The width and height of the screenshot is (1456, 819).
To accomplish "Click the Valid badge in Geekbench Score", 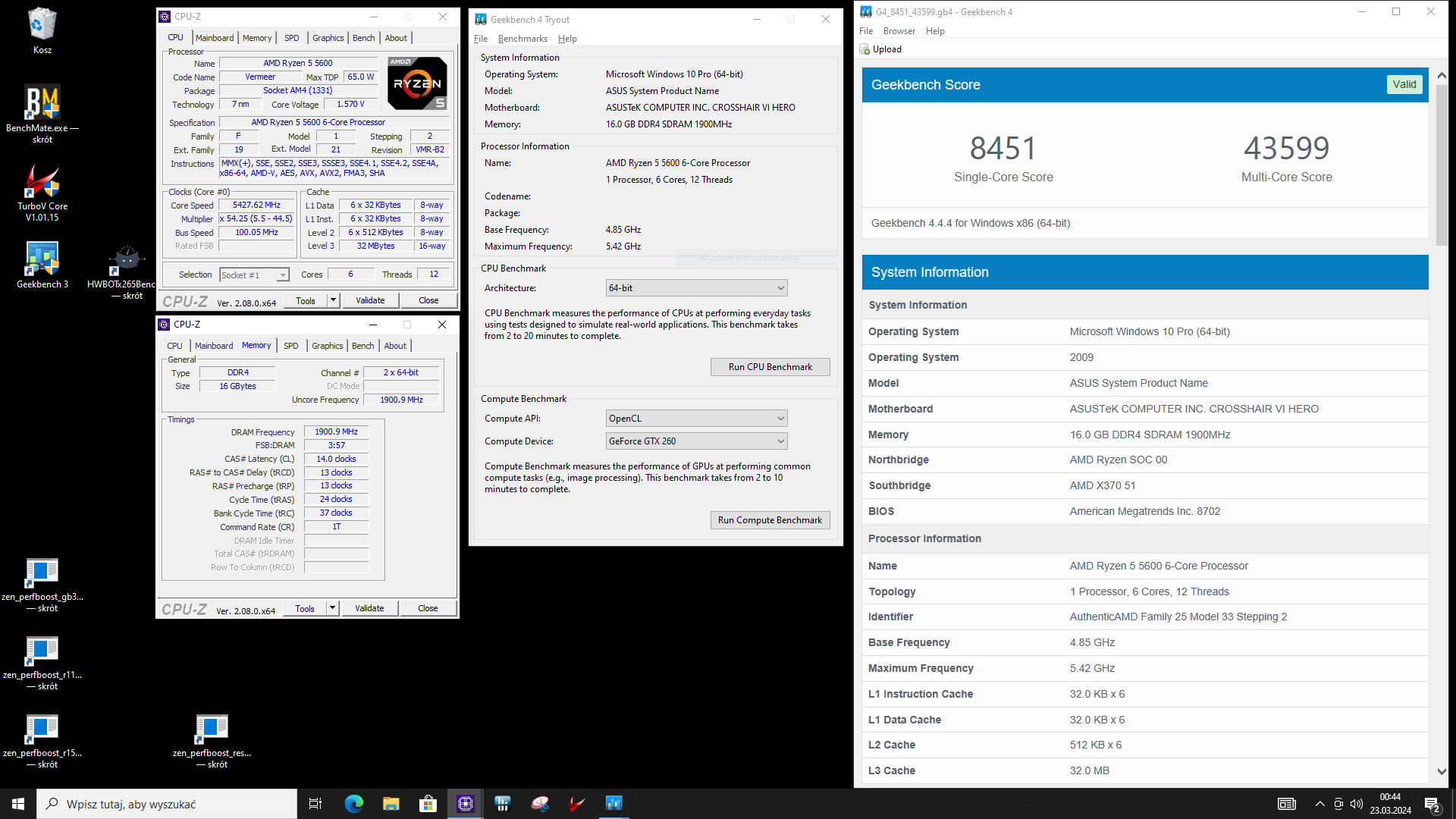I will 1404,85.
